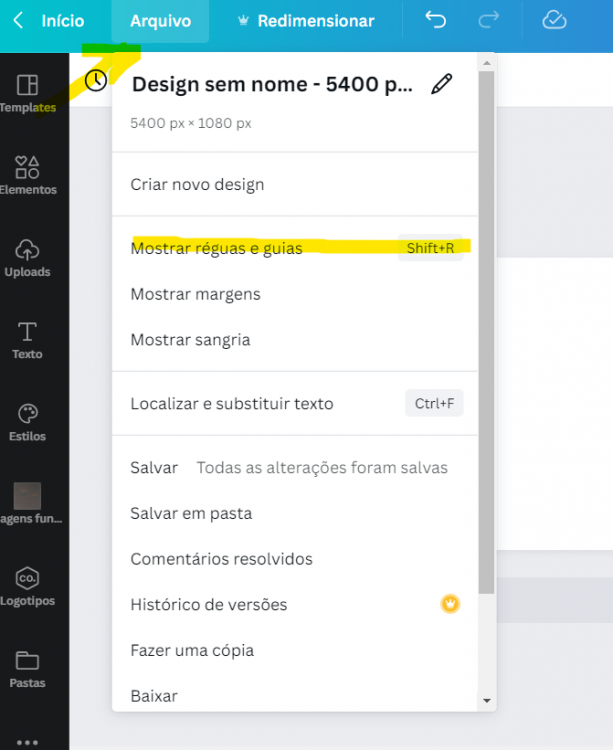The image size is (613, 750).
Task: Open the Templates sidebar panel
Action: pos(28,92)
